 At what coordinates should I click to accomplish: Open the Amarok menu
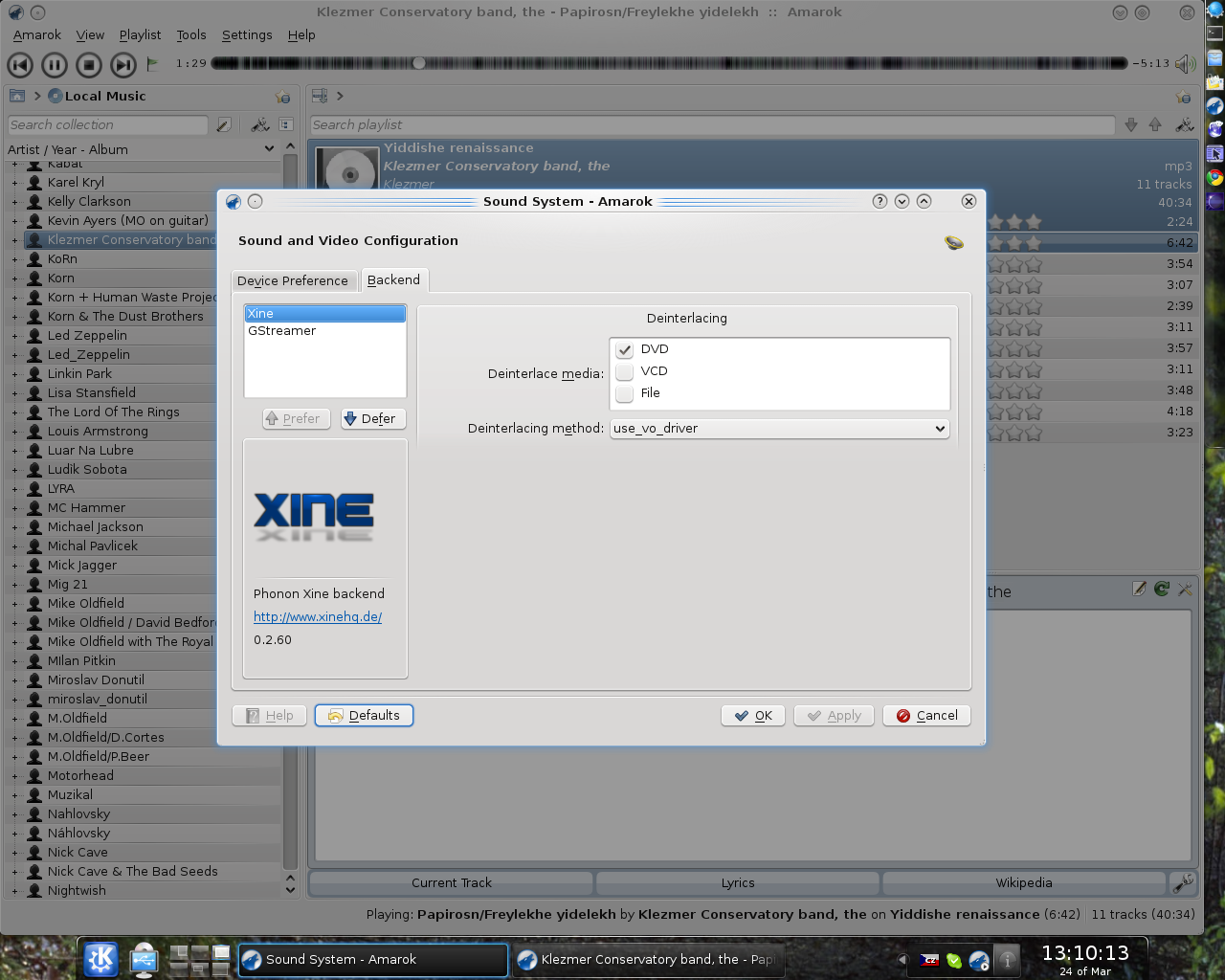click(x=37, y=34)
